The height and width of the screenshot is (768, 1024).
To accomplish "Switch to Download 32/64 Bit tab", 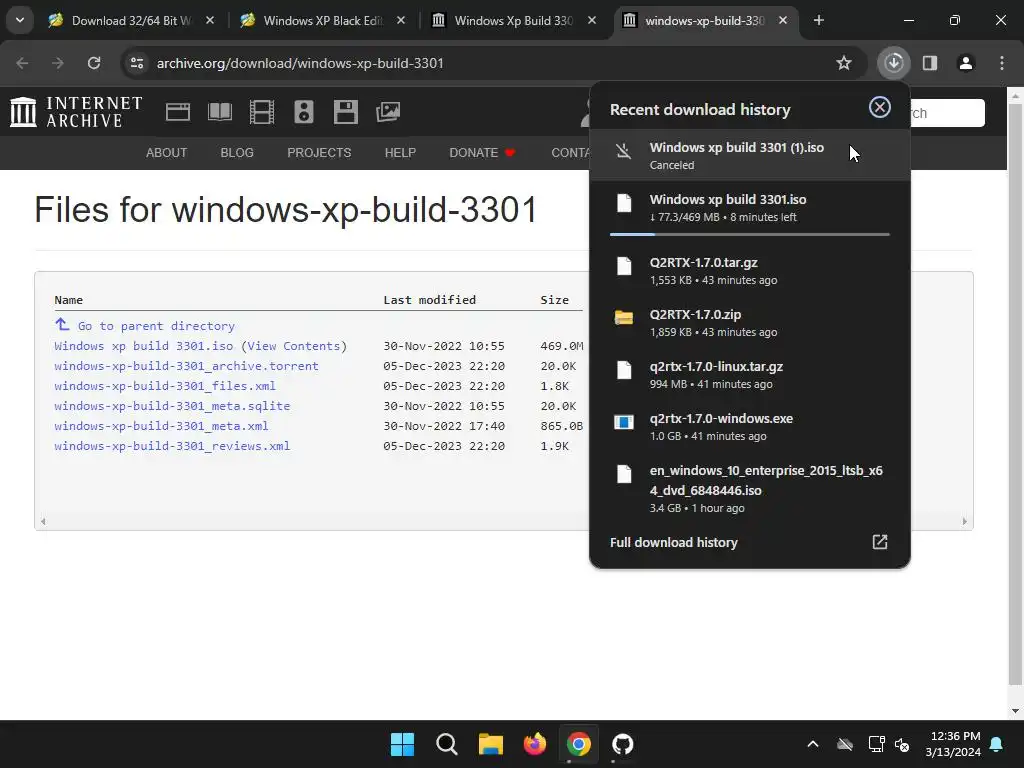I will [x=132, y=20].
